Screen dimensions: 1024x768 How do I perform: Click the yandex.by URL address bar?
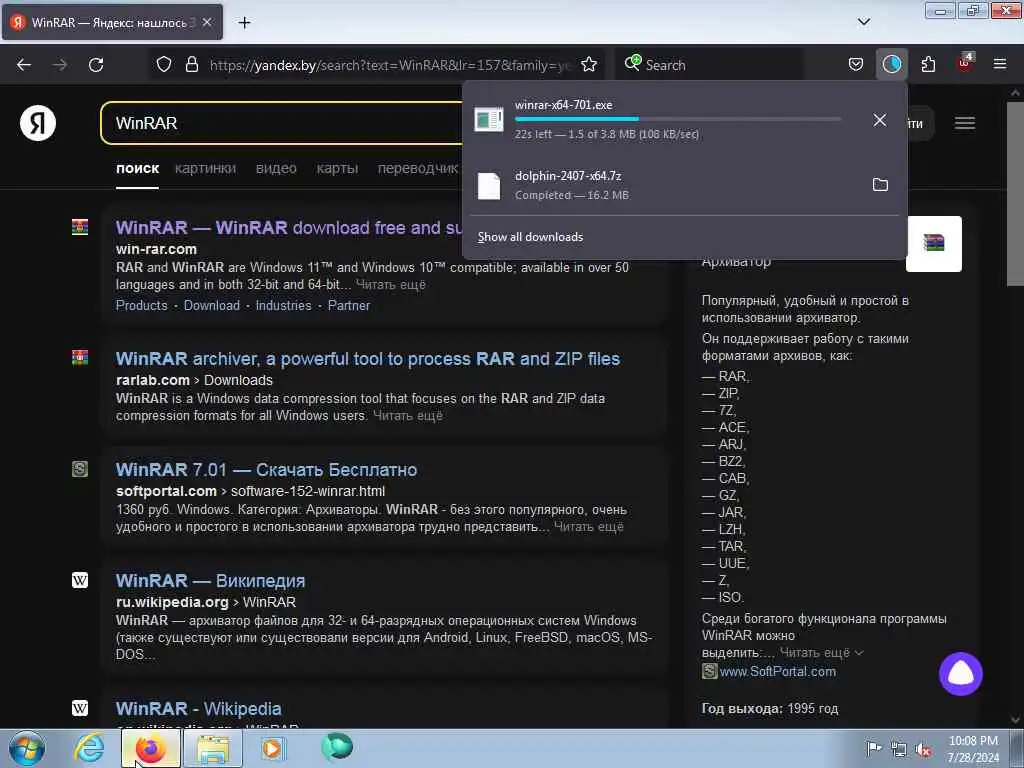pos(389,65)
